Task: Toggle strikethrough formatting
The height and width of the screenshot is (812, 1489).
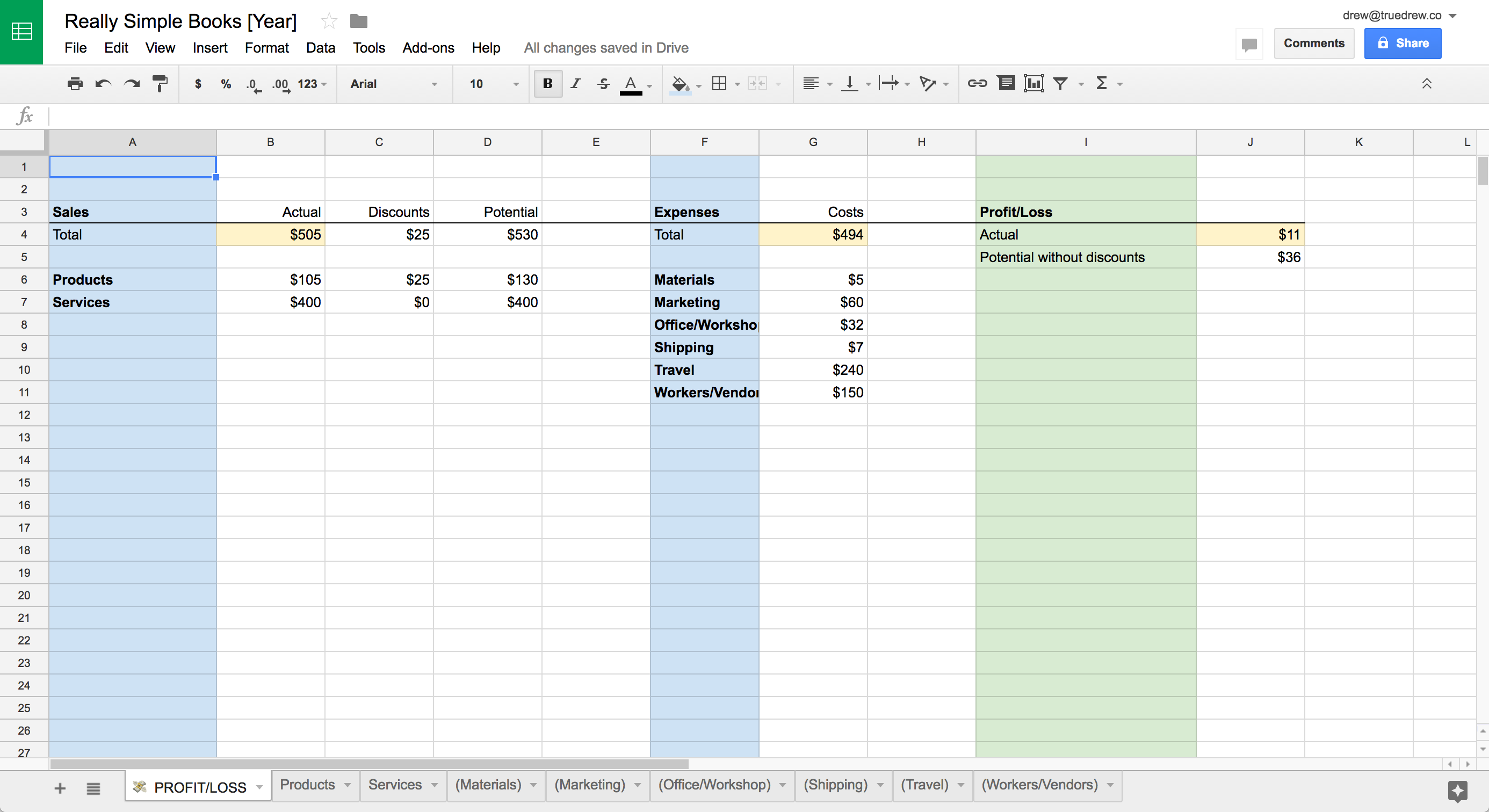Action: (603, 84)
